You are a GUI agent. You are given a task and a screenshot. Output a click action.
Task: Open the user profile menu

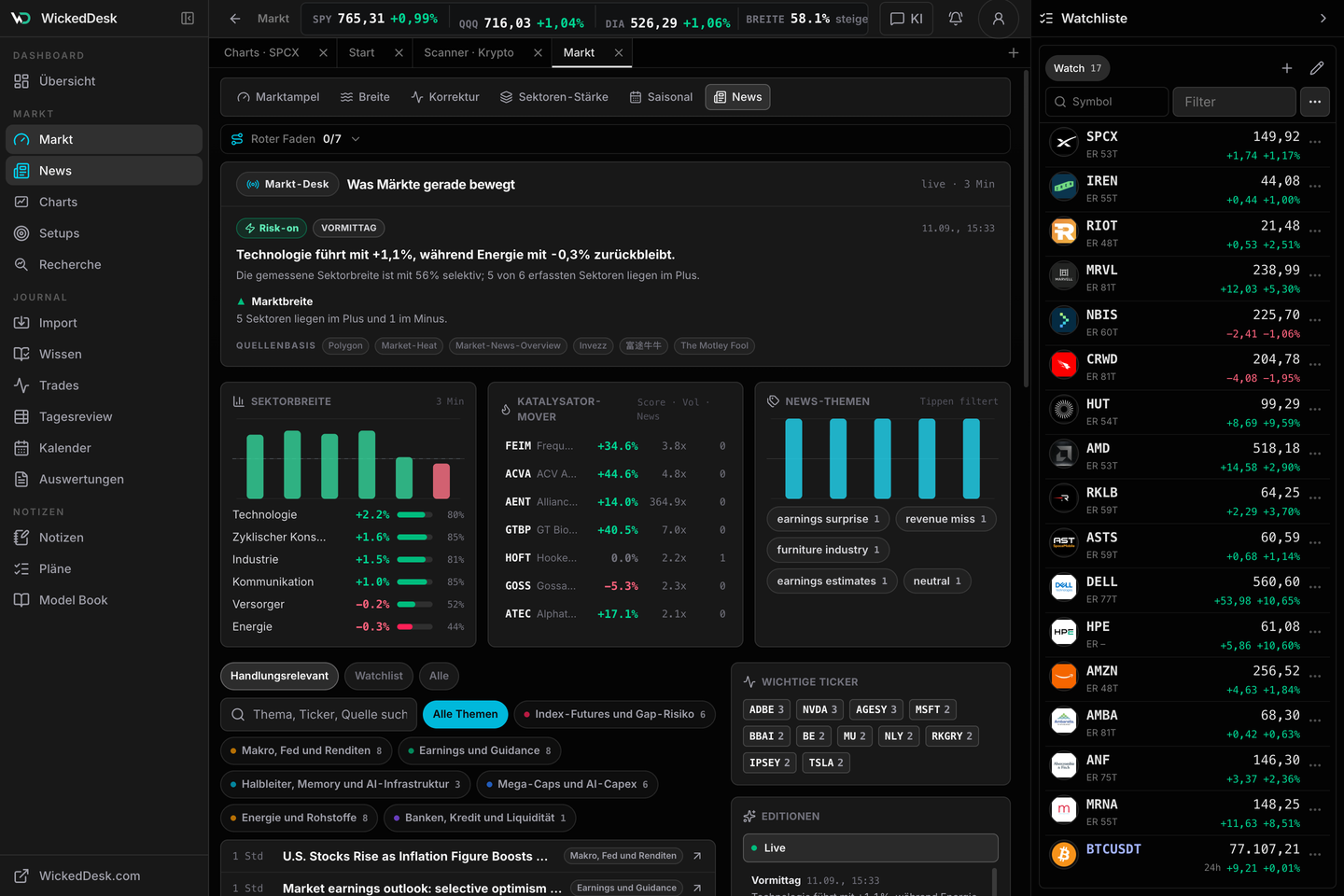(x=999, y=19)
